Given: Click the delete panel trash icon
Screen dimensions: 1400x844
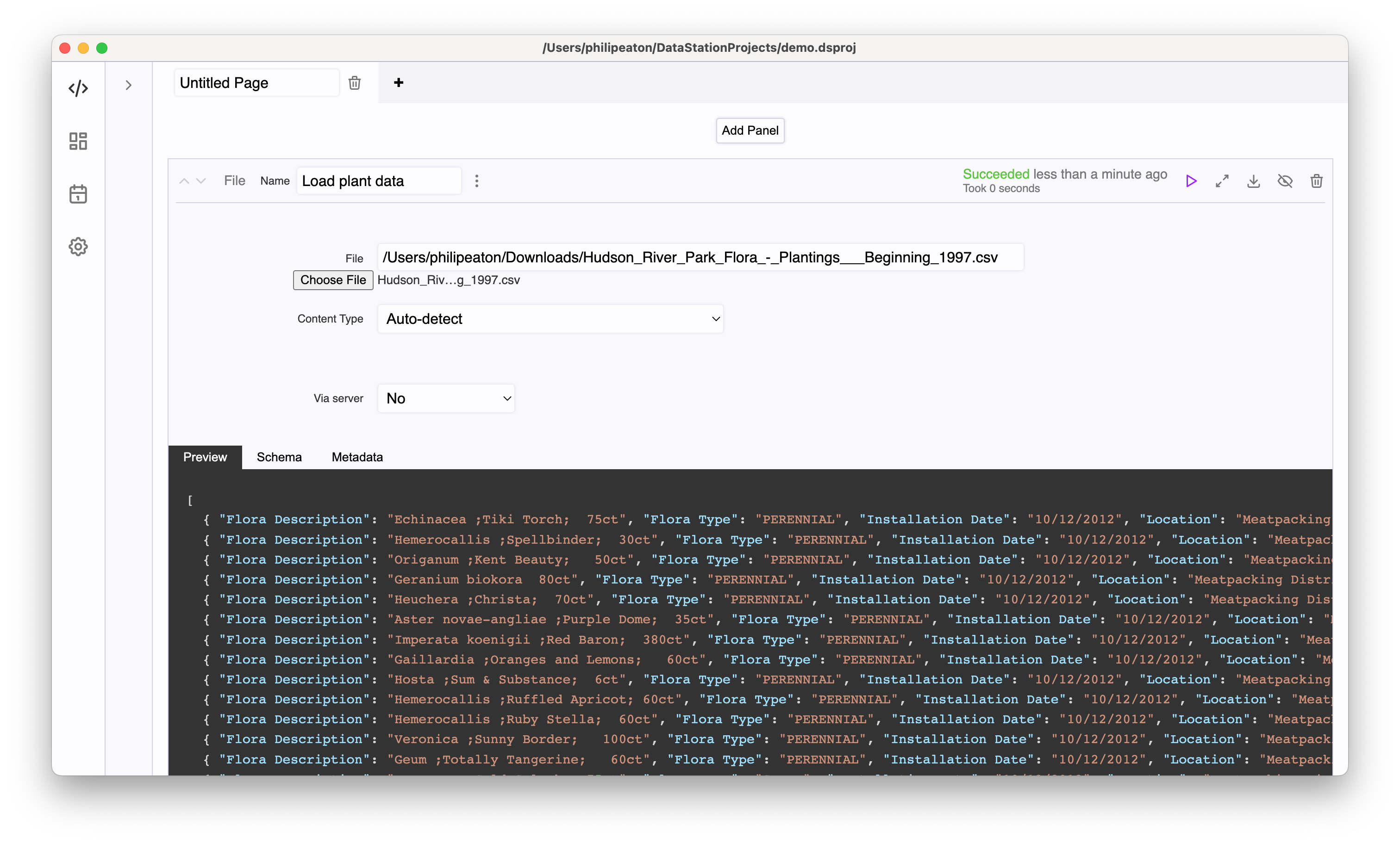Looking at the screenshot, I should [x=1317, y=181].
